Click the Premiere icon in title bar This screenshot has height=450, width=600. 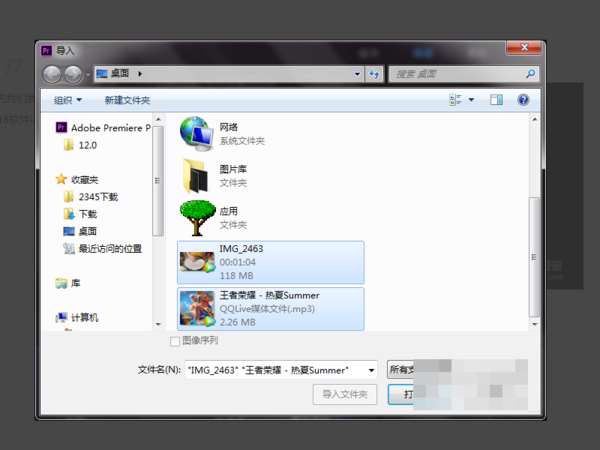click(x=46, y=50)
